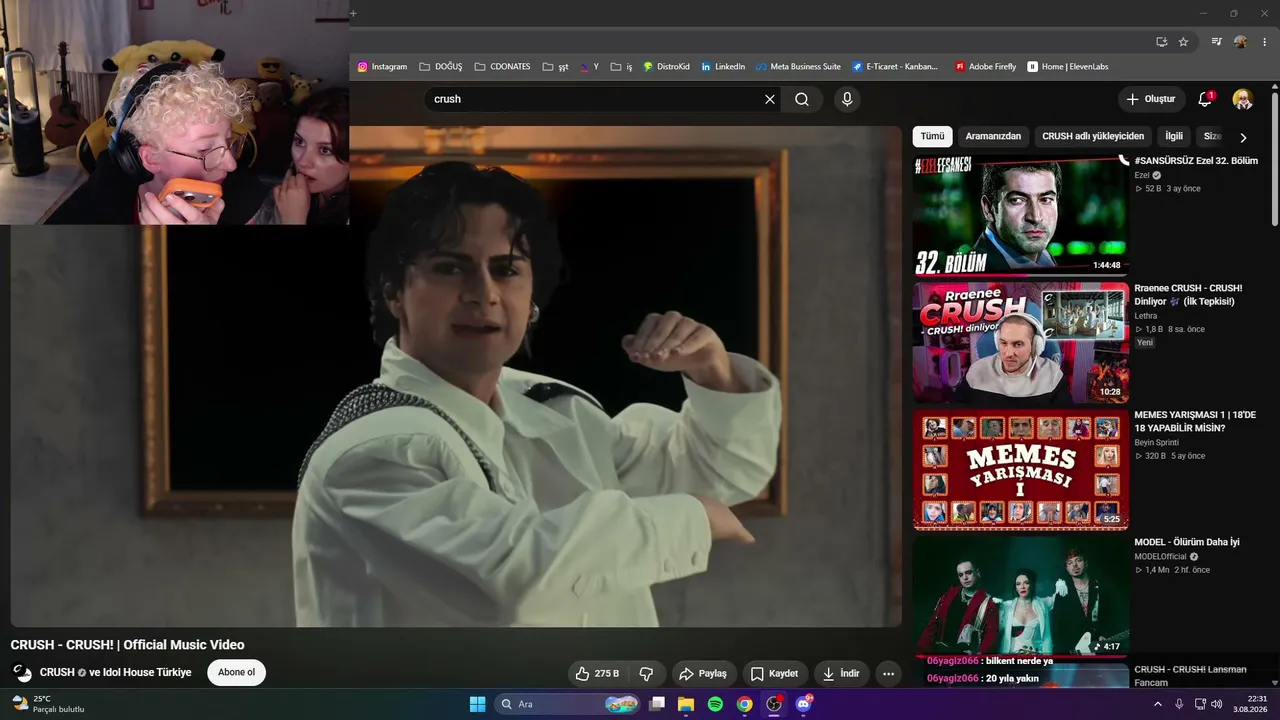Open the Meta Business Suite bookmark
Viewport: 1280px width, 720px height.
coord(798,67)
